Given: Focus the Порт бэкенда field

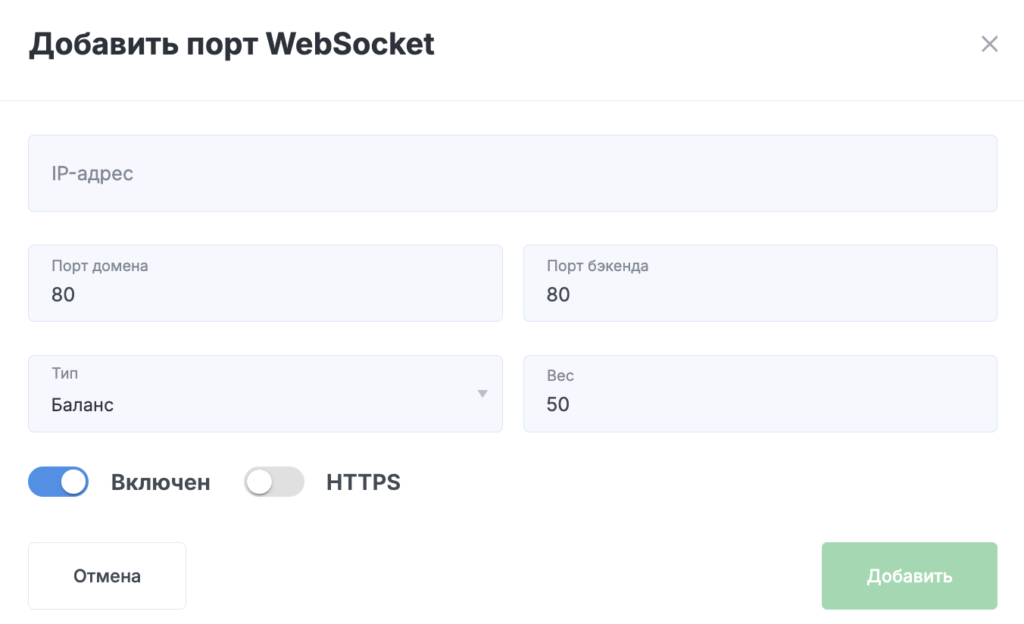Looking at the screenshot, I should pyautogui.click(x=760, y=295).
